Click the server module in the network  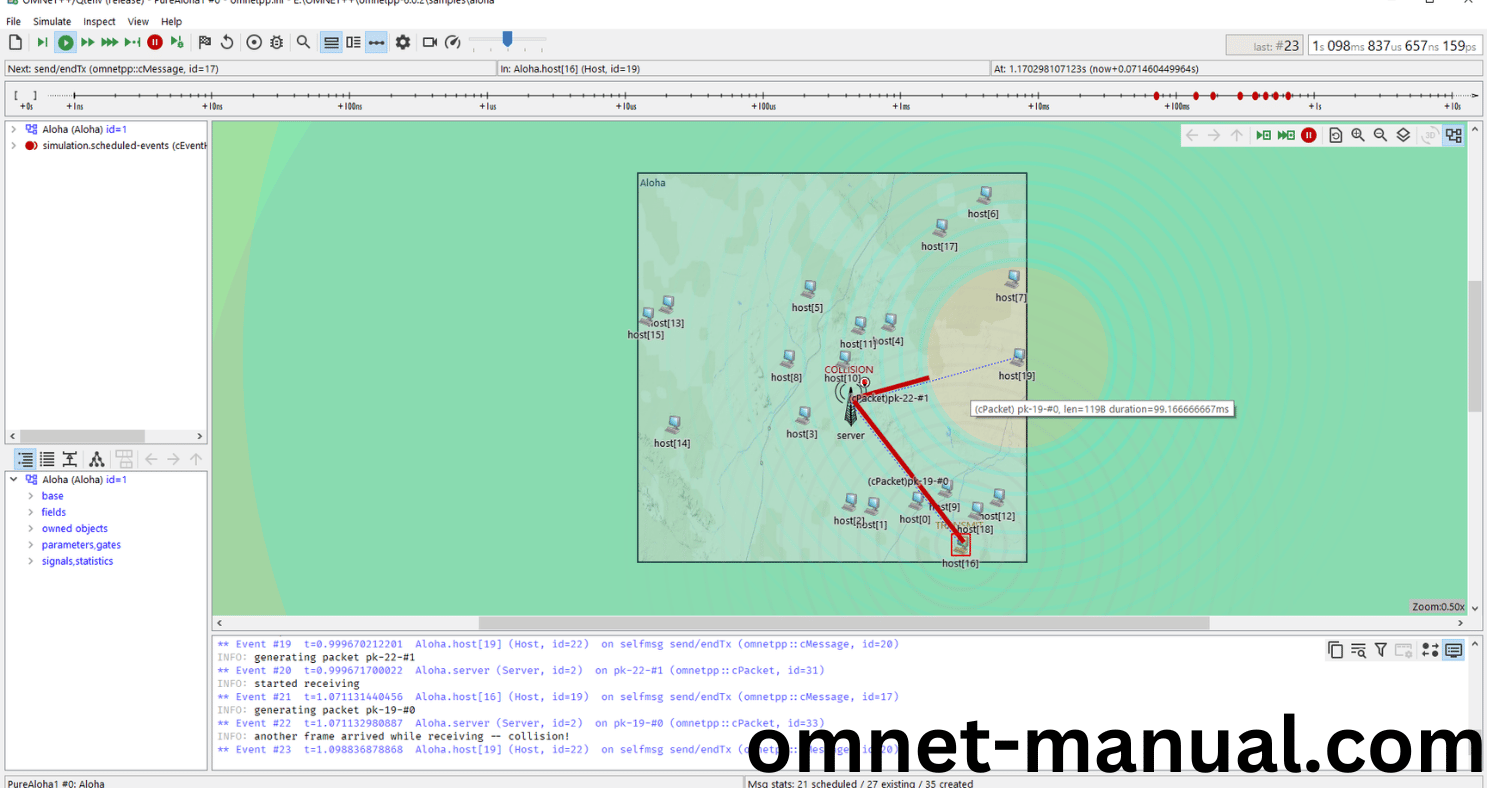pos(851,408)
